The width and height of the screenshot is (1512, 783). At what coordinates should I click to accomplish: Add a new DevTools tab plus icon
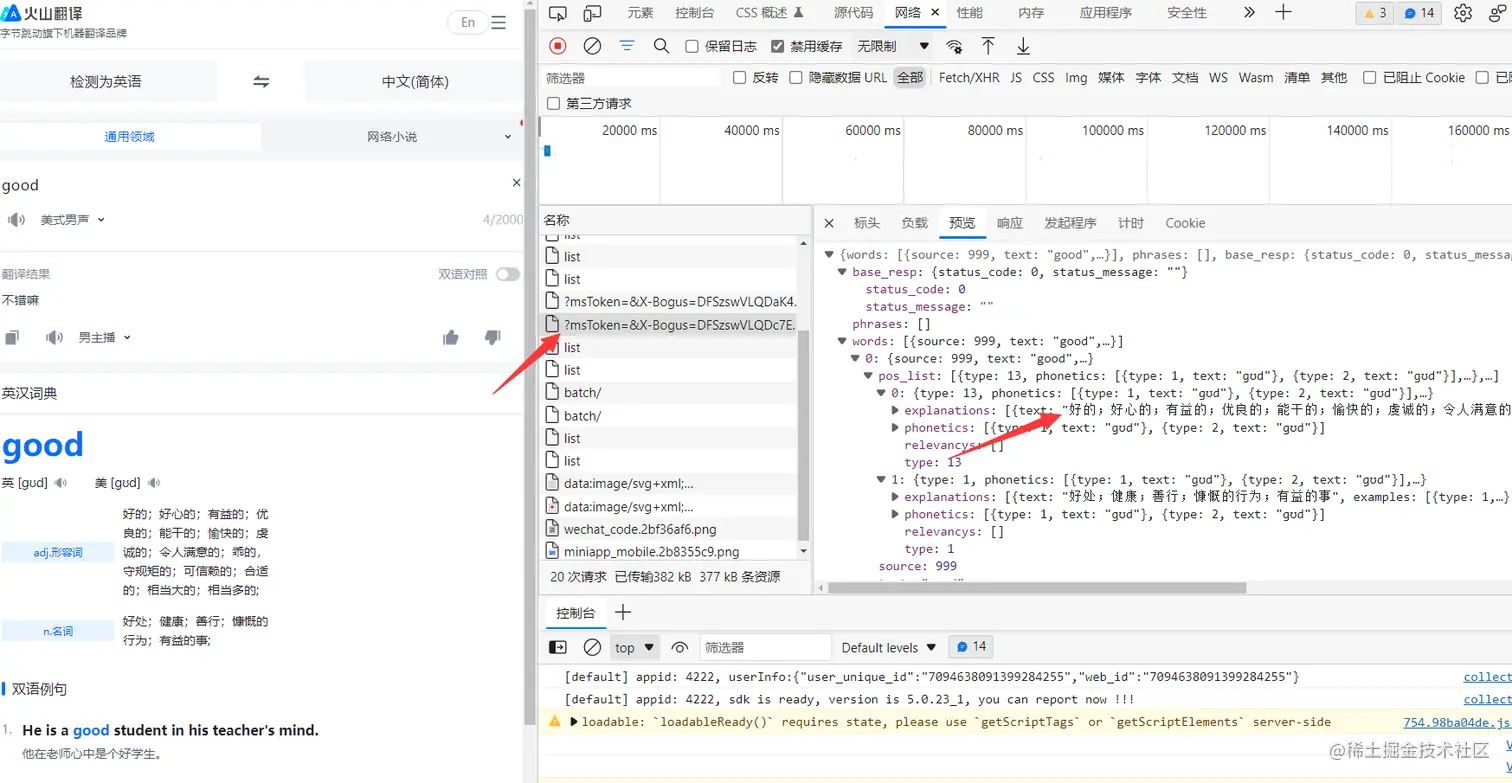[x=1284, y=13]
